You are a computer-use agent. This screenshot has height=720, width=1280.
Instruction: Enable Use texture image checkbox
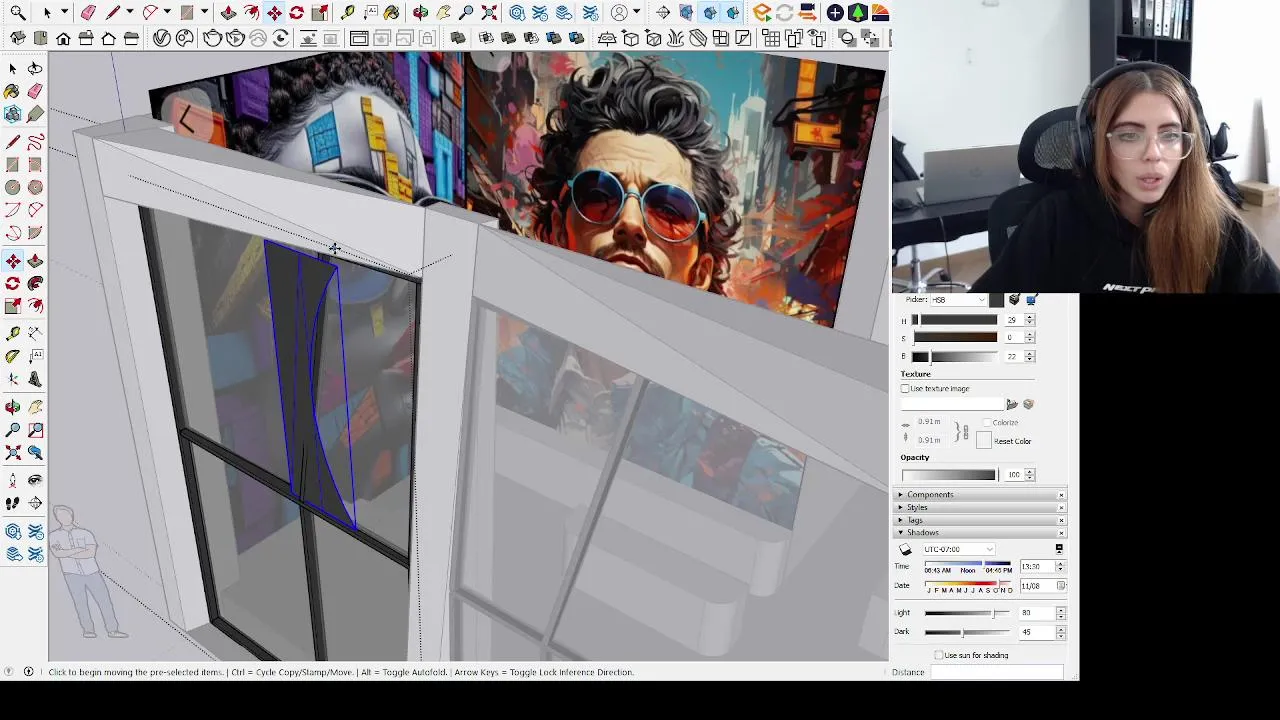click(x=905, y=388)
